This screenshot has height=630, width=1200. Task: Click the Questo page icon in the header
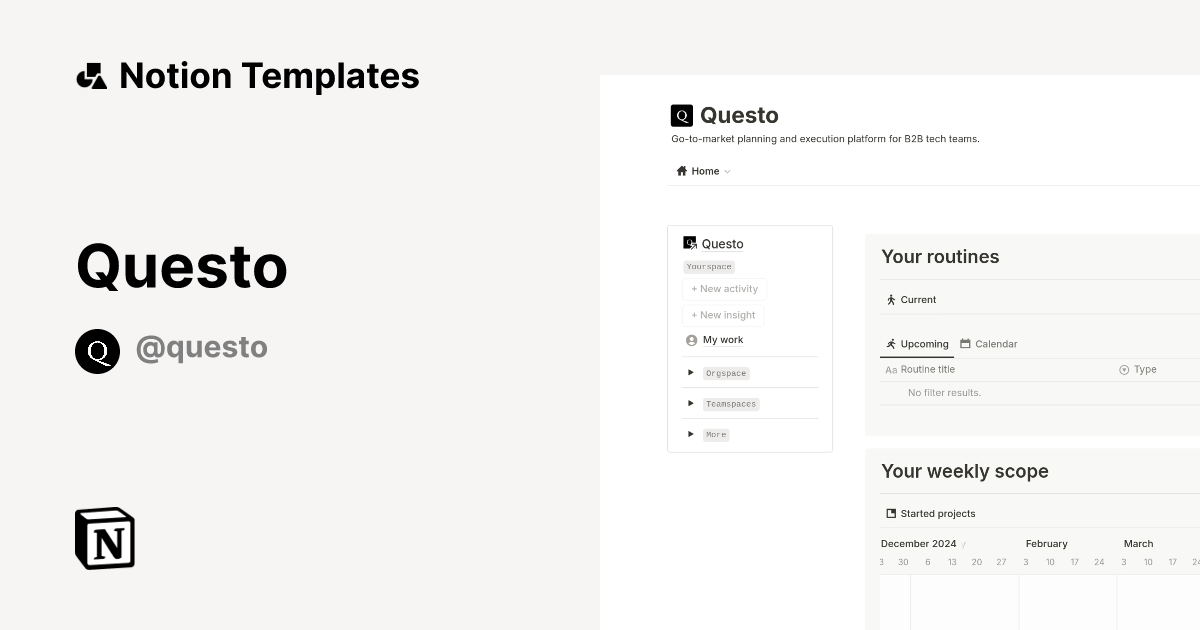(681, 115)
